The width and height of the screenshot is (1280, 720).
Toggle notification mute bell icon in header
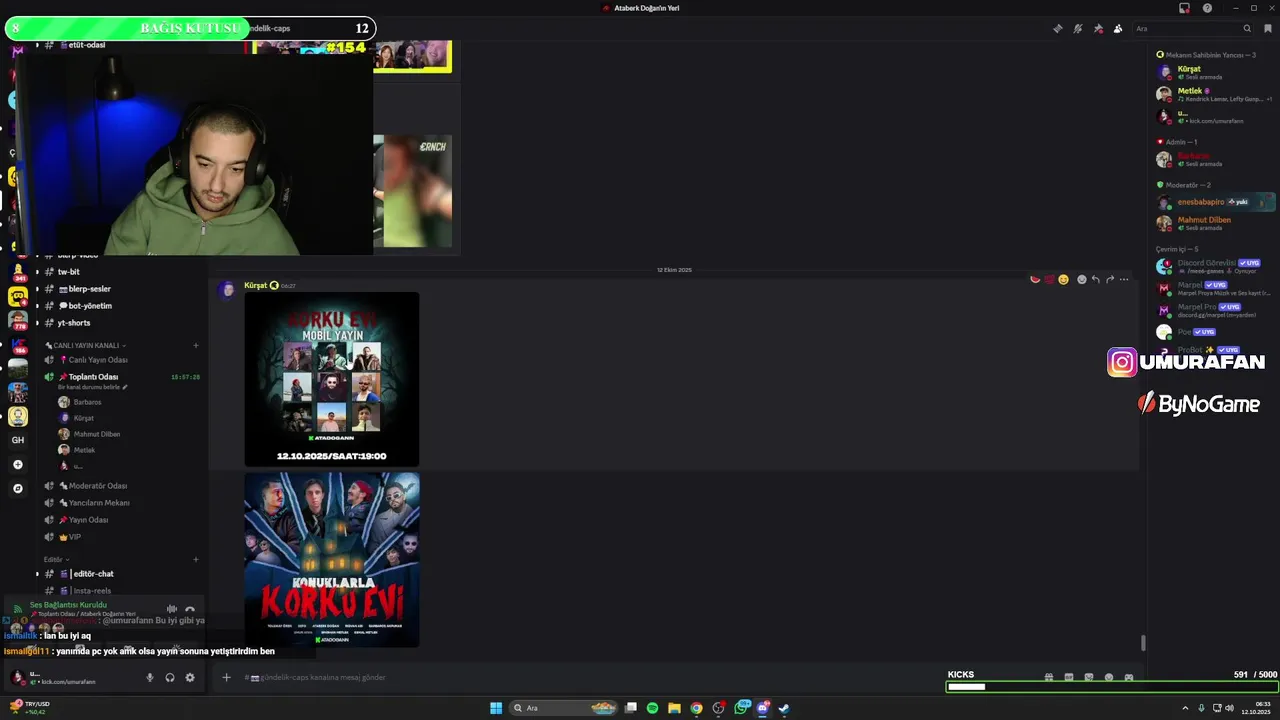pos(1078,29)
